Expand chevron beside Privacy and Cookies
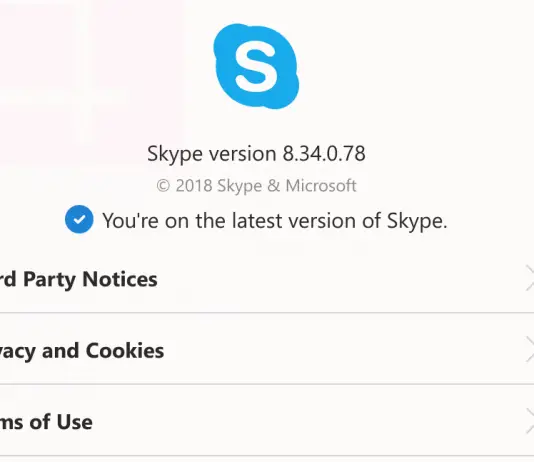Image resolution: width=534 pixels, height=462 pixels. pos(529,349)
